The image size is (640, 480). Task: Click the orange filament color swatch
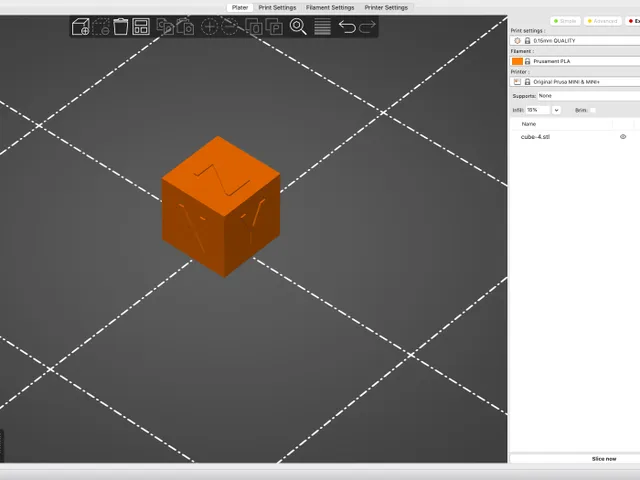coord(517,61)
